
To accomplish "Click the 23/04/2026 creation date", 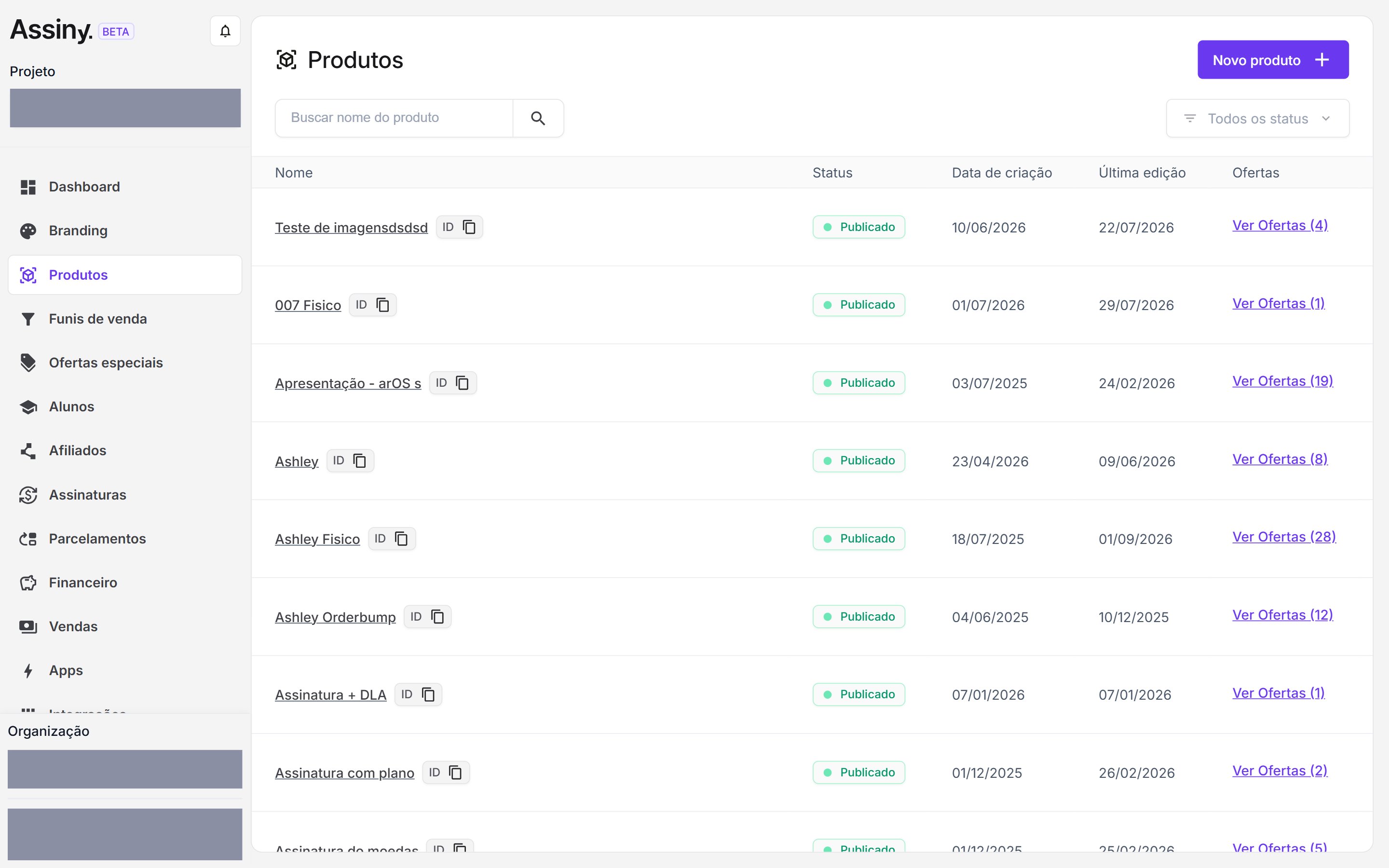I will coord(990,461).
